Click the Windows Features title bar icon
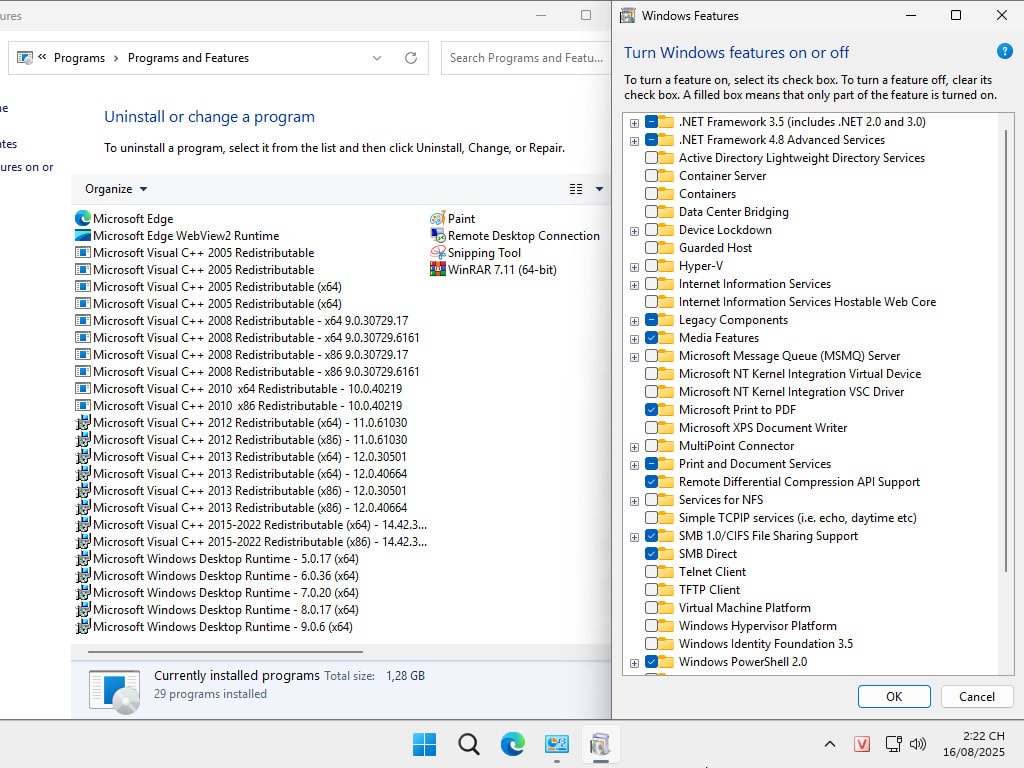The width and height of the screenshot is (1024, 768). (628, 16)
